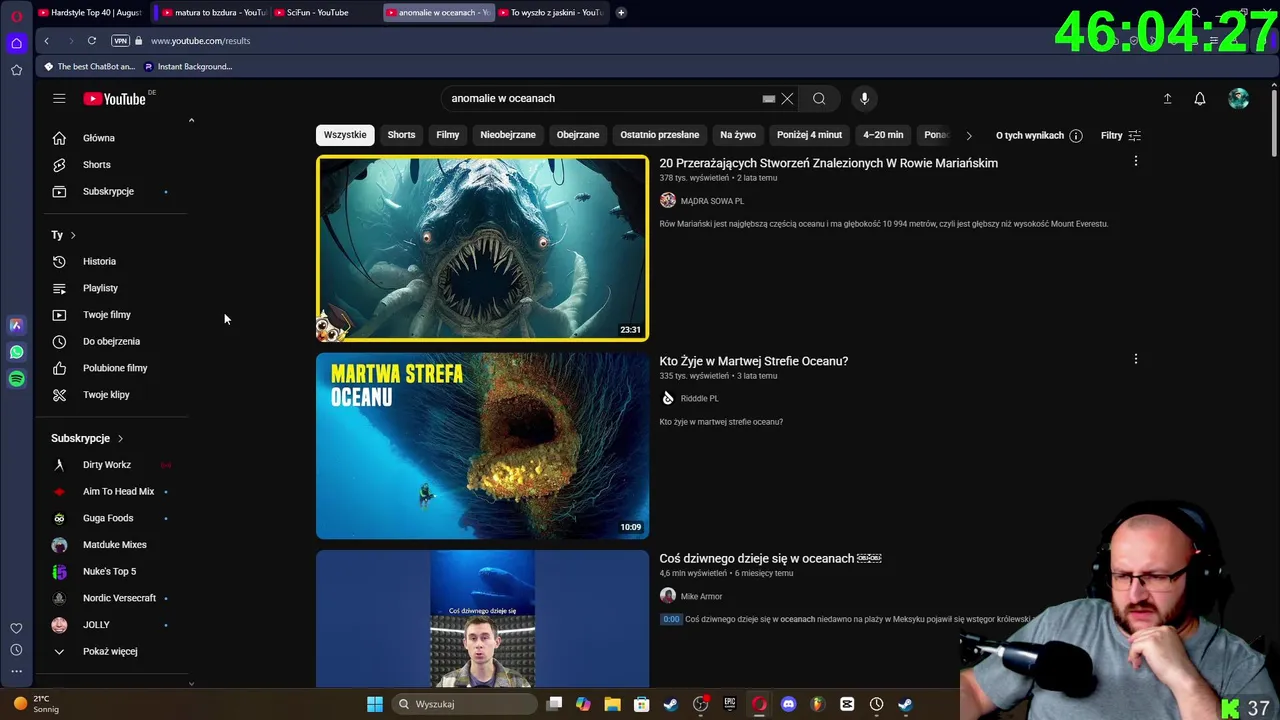1280x720 pixels.
Task: Open options menu for Kto Żyje w Martwej Strefie video
Action: [1135, 359]
